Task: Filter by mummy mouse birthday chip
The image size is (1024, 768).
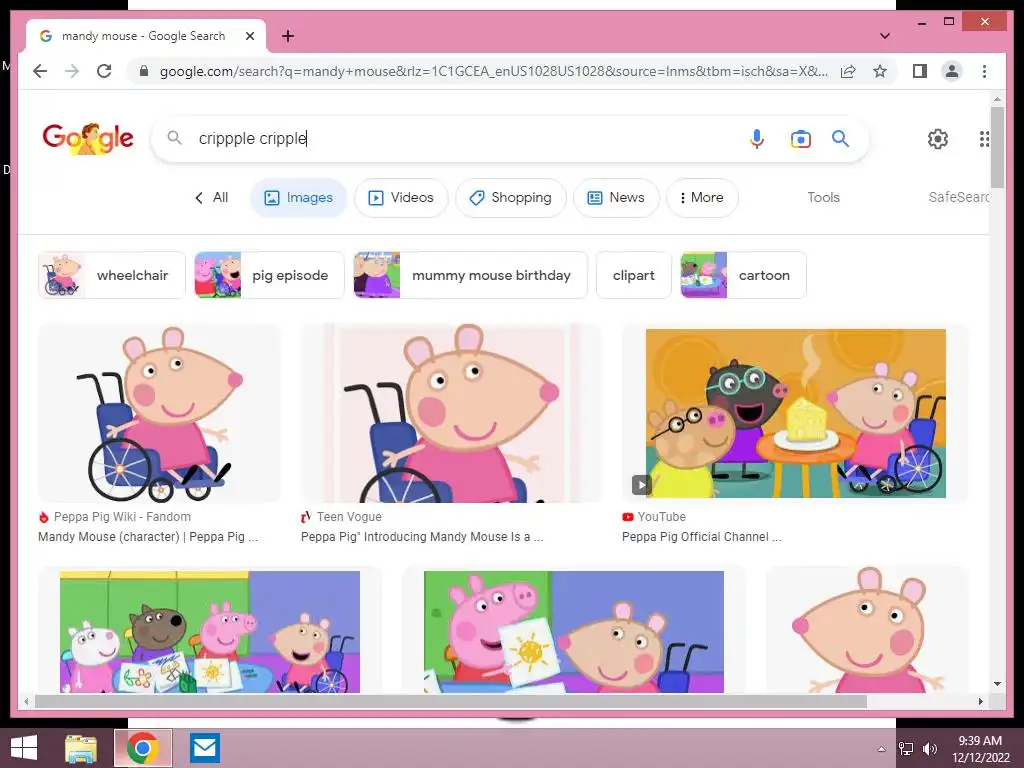Action: pos(470,275)
